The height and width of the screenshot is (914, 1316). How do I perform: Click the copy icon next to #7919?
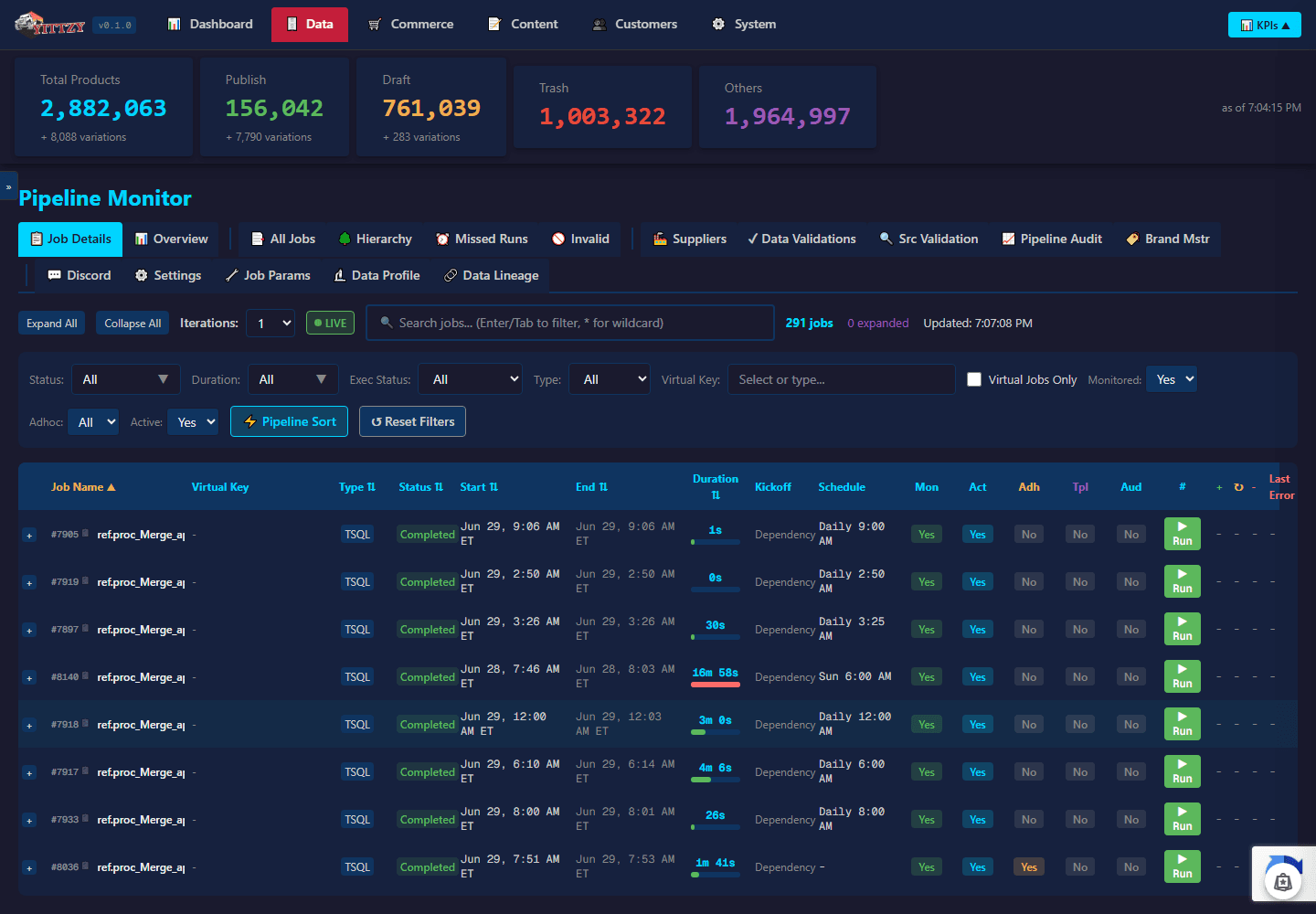[x=86, y=580]
